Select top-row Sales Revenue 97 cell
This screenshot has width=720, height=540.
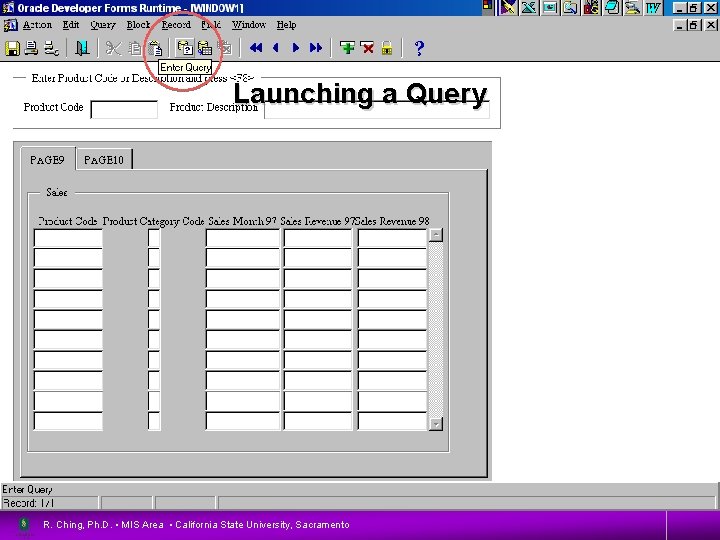318,238
